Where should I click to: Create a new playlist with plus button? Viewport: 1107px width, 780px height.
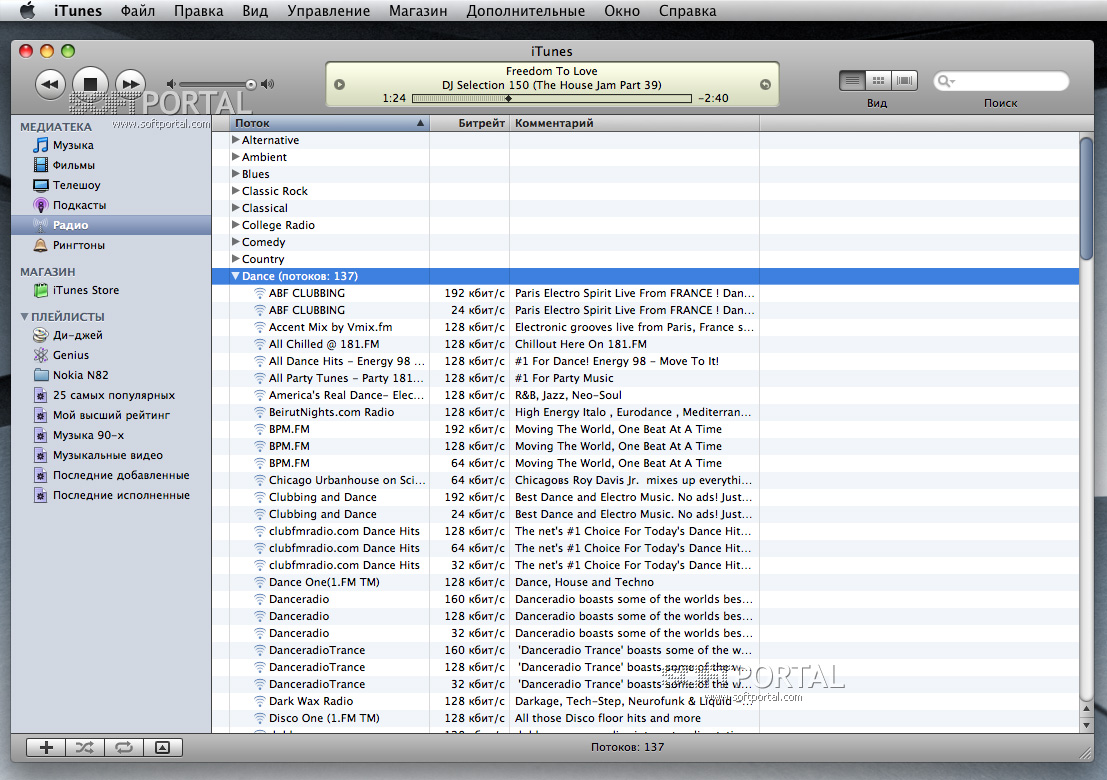pos(46,748)
